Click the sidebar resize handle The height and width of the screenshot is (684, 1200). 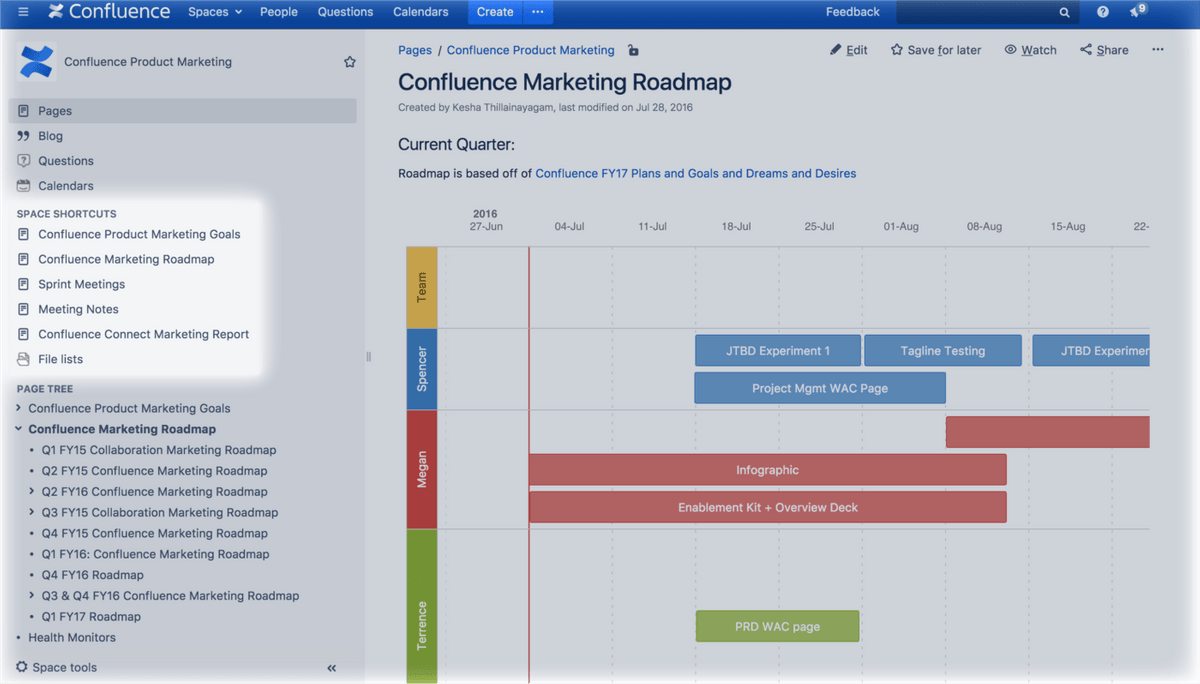(368, 357)
